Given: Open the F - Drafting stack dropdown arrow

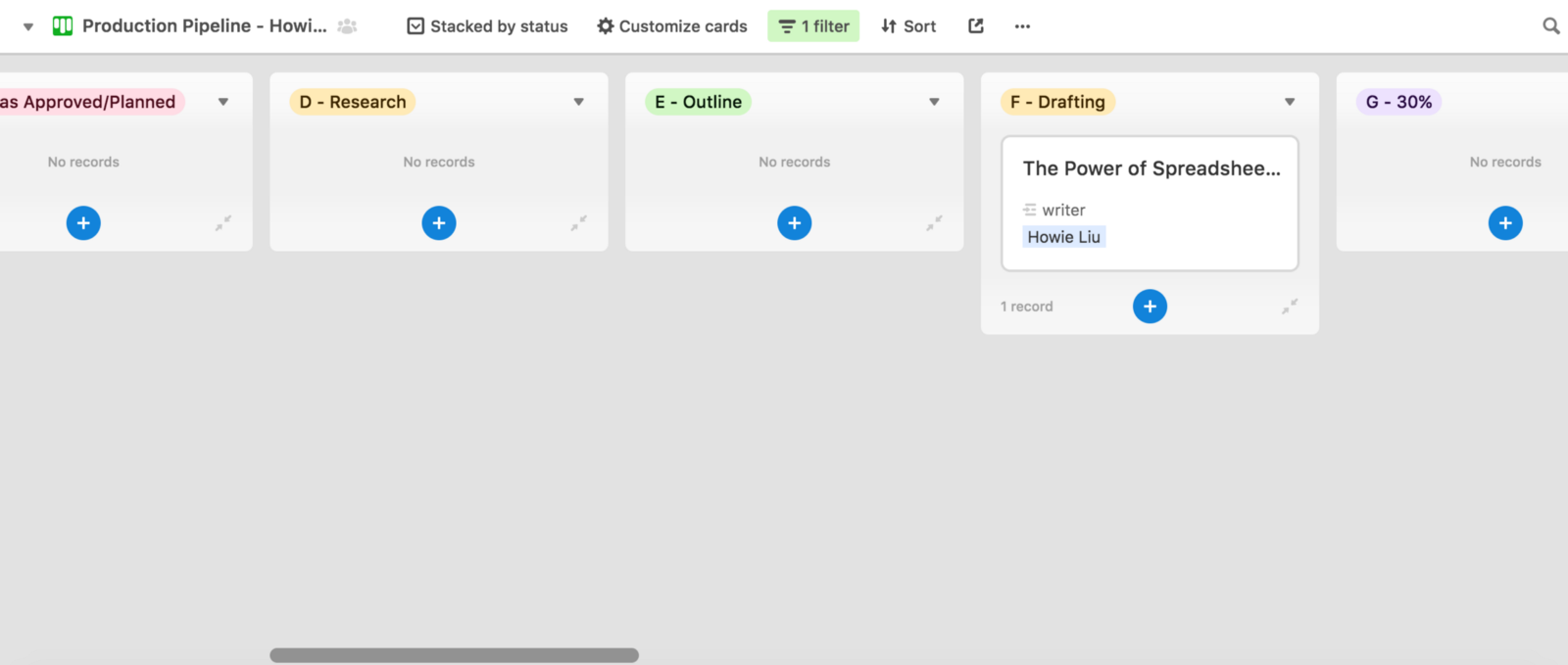Looking at the screenshot, I should pyautogui.click(x=1290, y=102).
